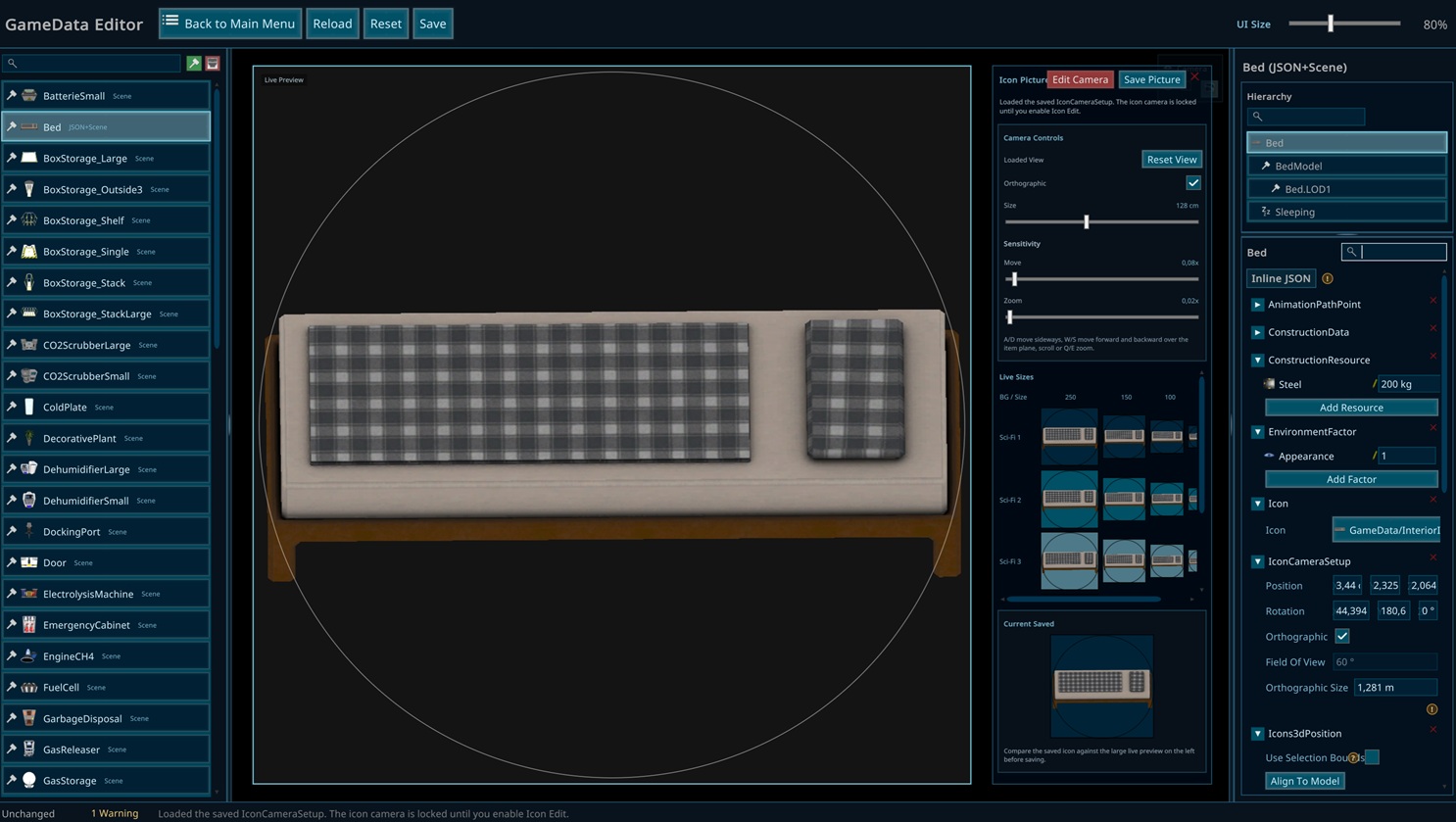Toggle Orthographic checkbox in Camera Controls
This screenshot has height=822, width=1456.
click(1192, 183)
